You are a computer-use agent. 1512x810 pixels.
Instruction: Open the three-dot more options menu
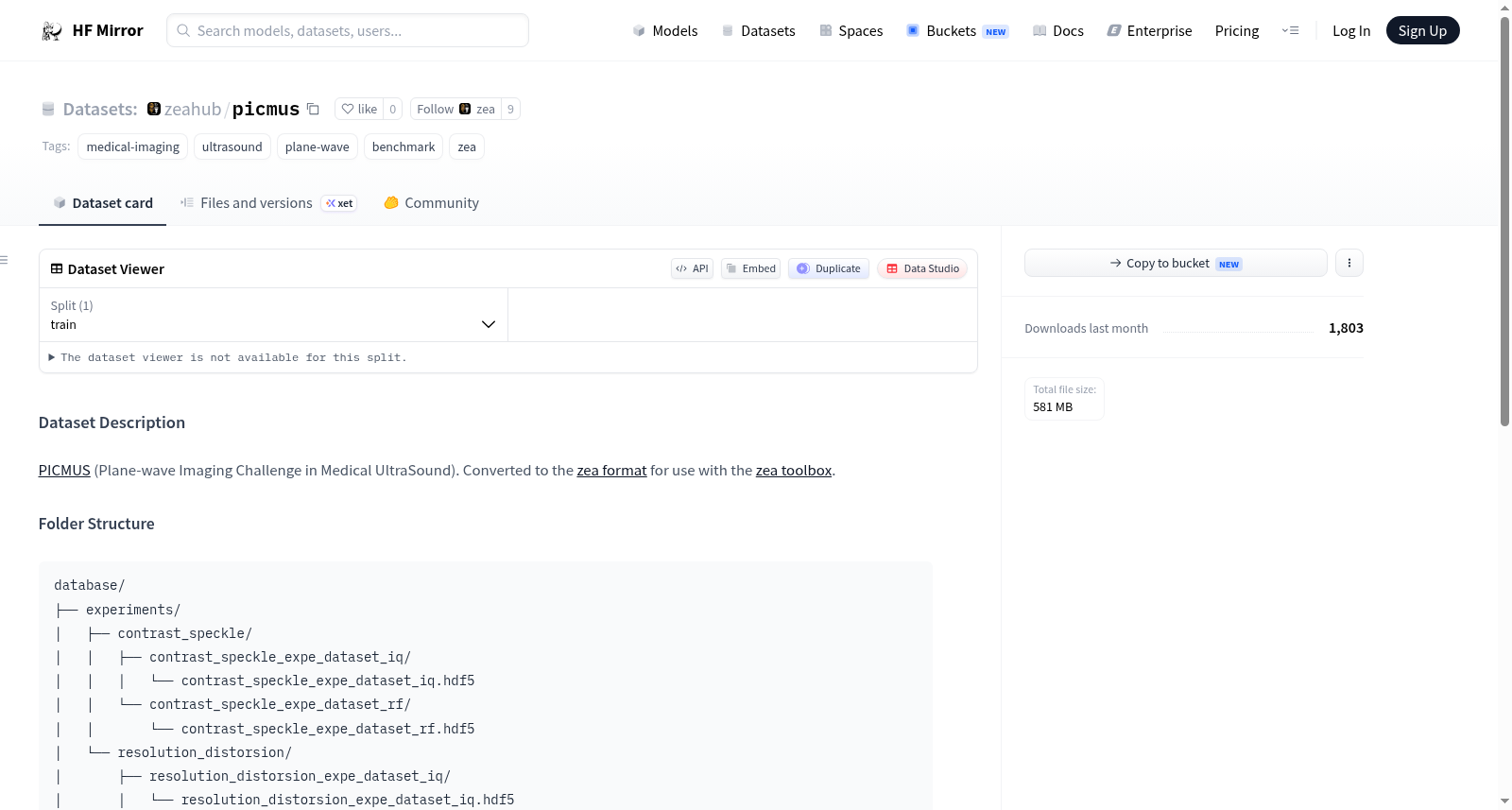(1349, 263)
